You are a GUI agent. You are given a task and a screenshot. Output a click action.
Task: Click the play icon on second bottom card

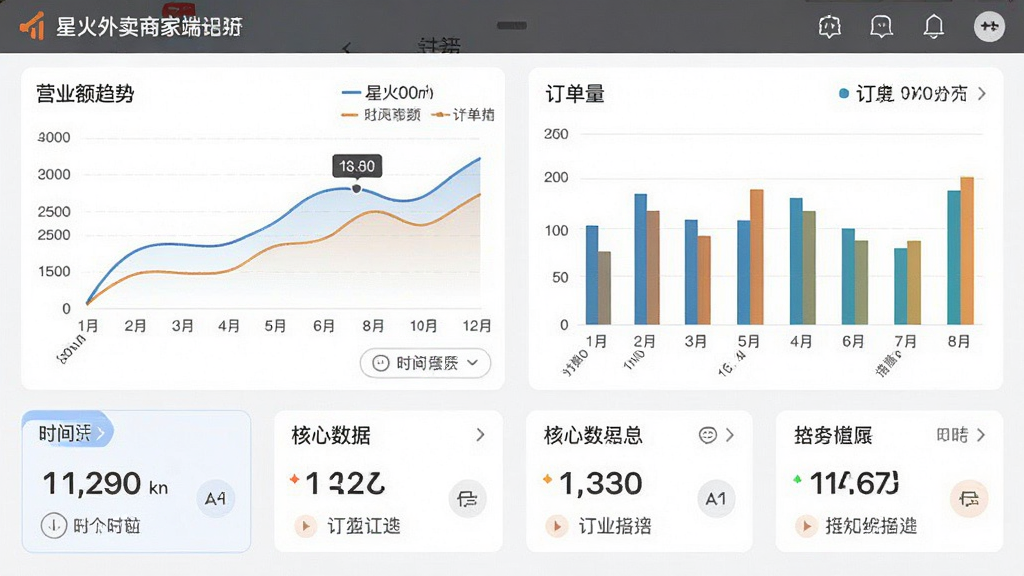click(305, 526)
